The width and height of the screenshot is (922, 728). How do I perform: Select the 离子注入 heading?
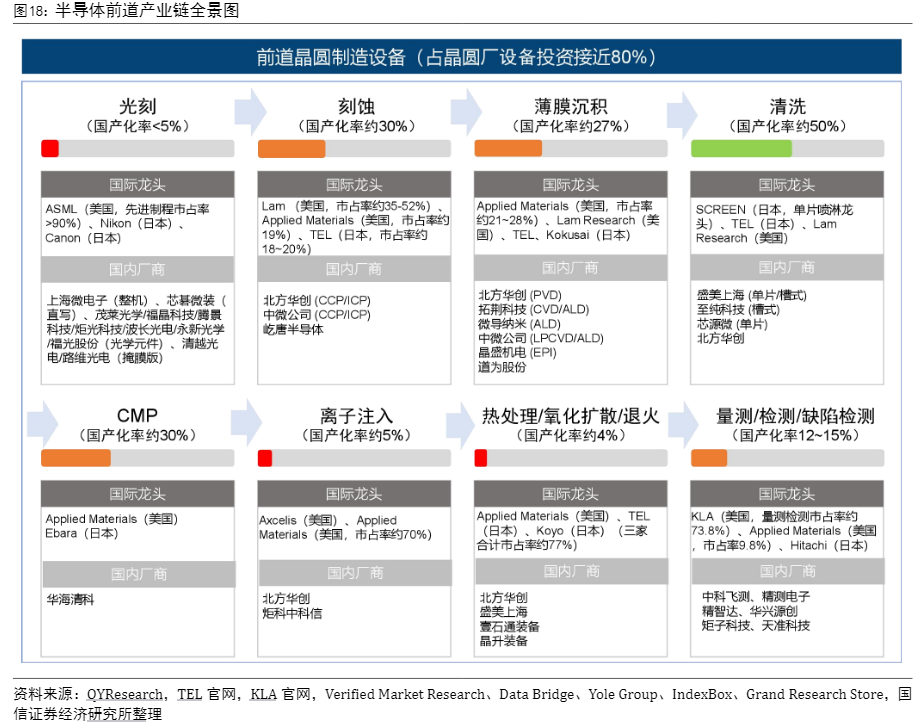pyautogui.click(x=356, y=416)
